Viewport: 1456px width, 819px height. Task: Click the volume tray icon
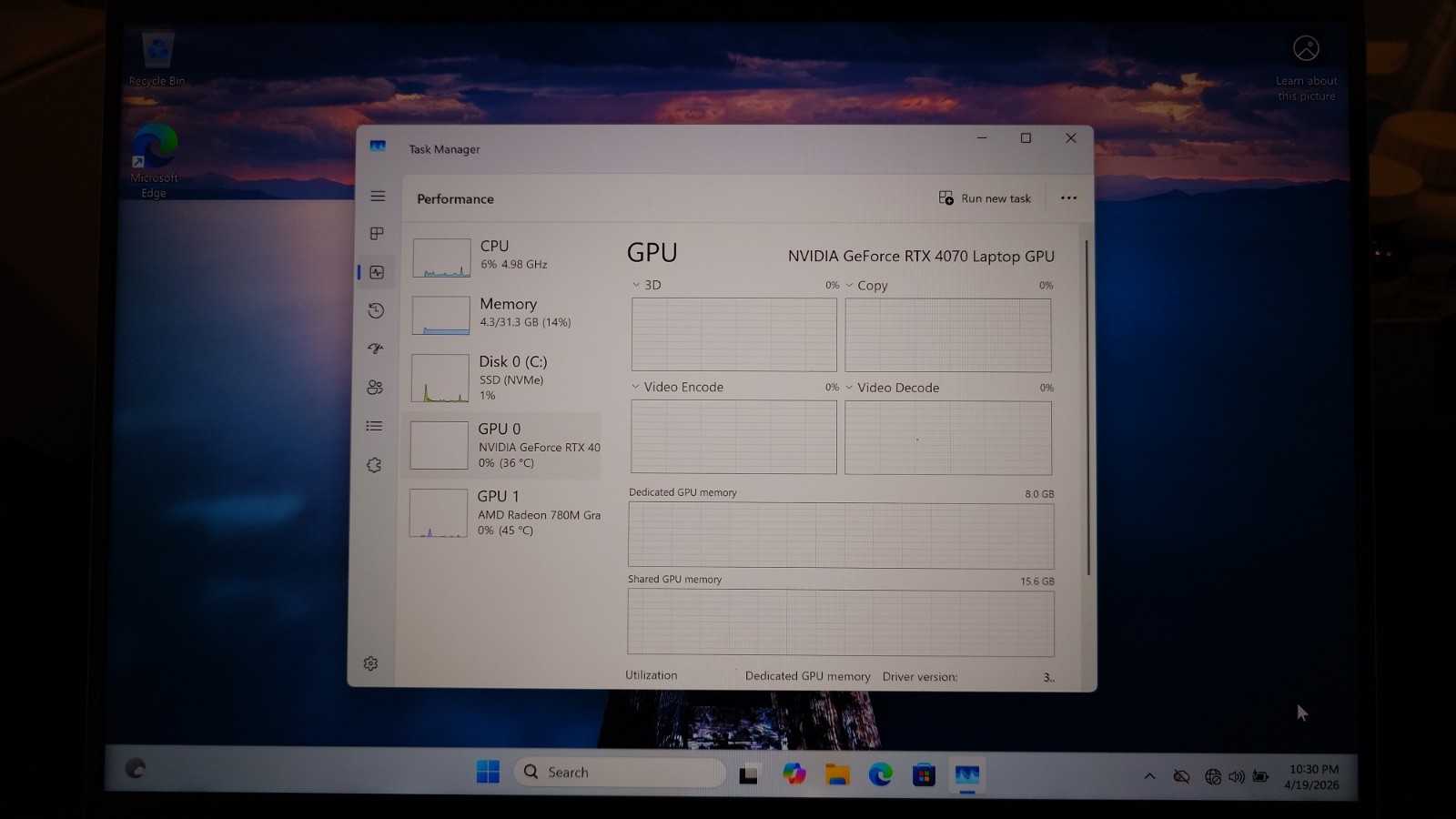pos(1236,777)
